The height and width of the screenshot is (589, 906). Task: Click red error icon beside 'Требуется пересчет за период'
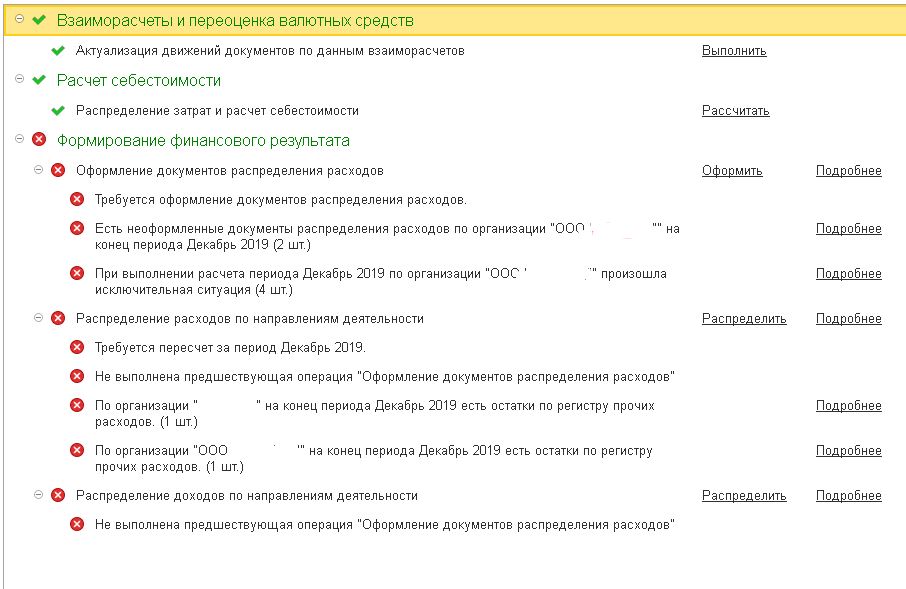click(x=77, y=348)
